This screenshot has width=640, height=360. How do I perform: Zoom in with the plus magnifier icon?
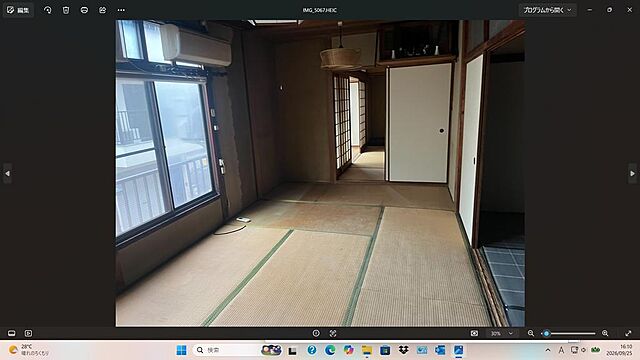(605, 333)
